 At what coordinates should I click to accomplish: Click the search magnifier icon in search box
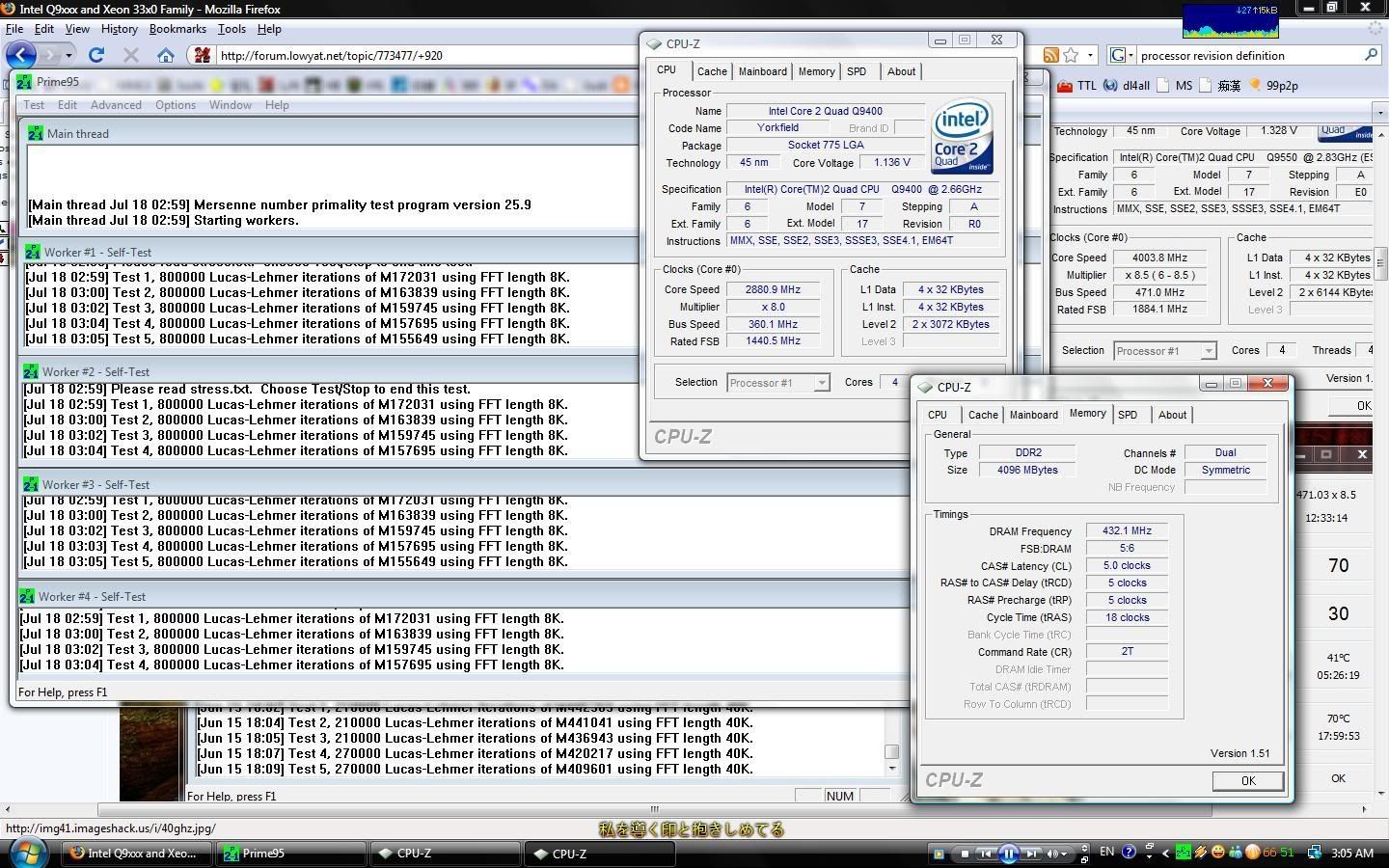1371,55
